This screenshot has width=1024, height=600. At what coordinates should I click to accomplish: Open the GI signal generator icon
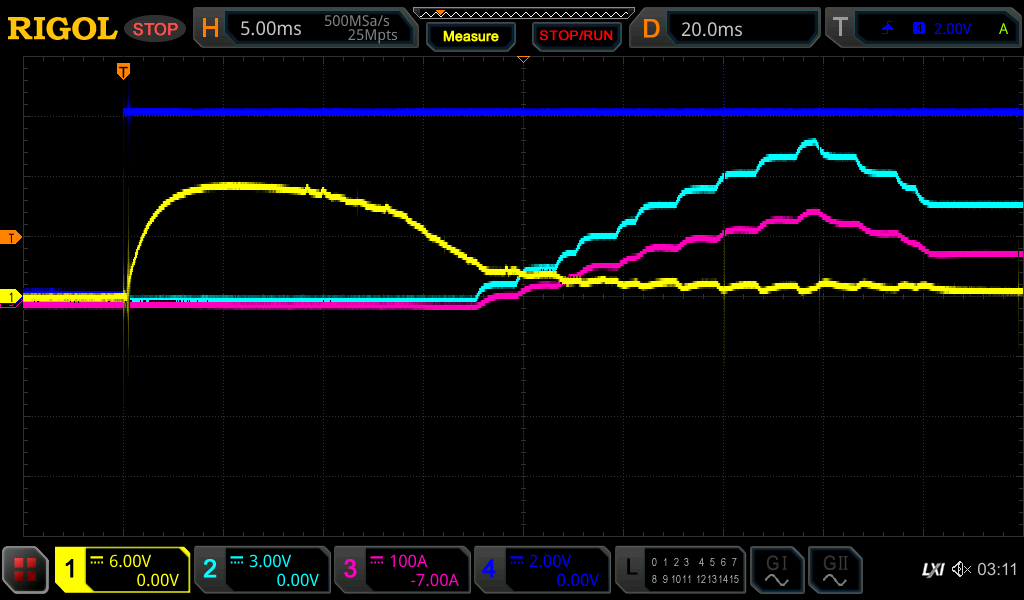(776, 570)
